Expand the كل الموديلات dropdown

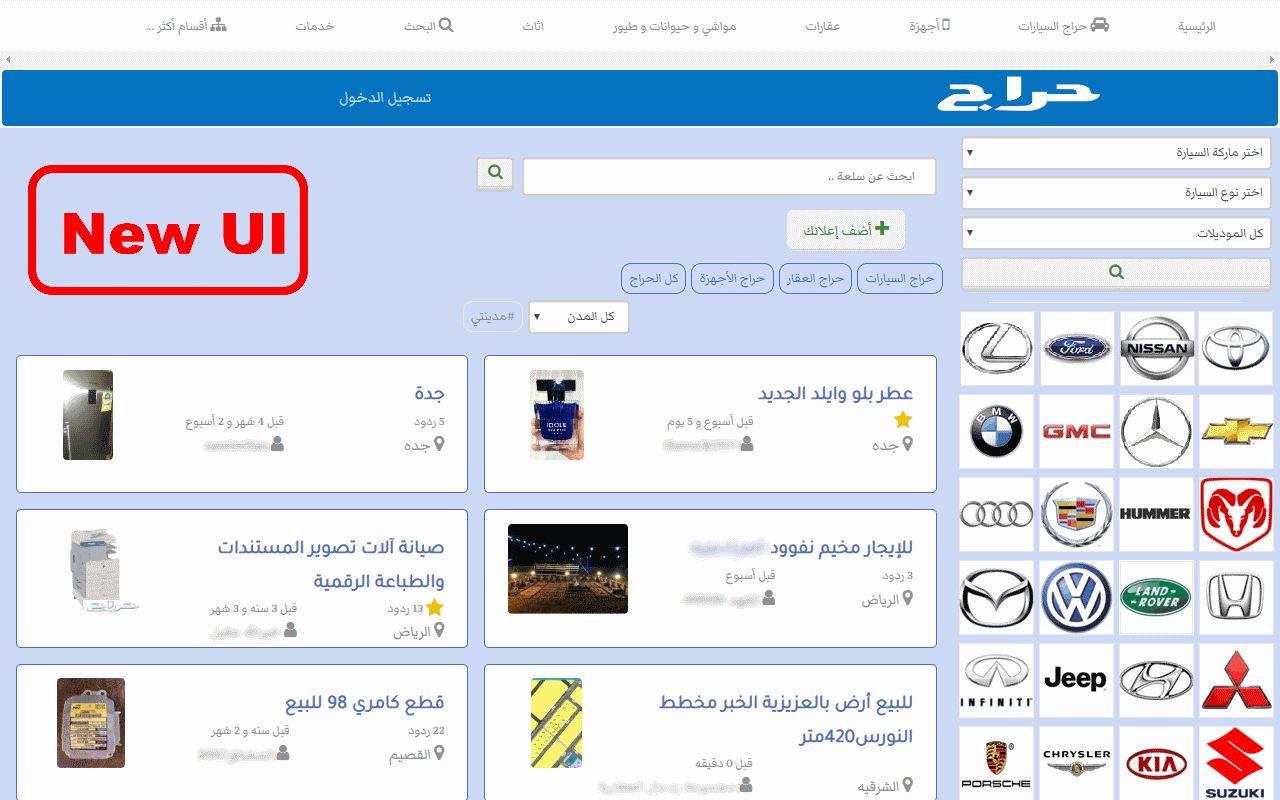(x=1115, y=232)
